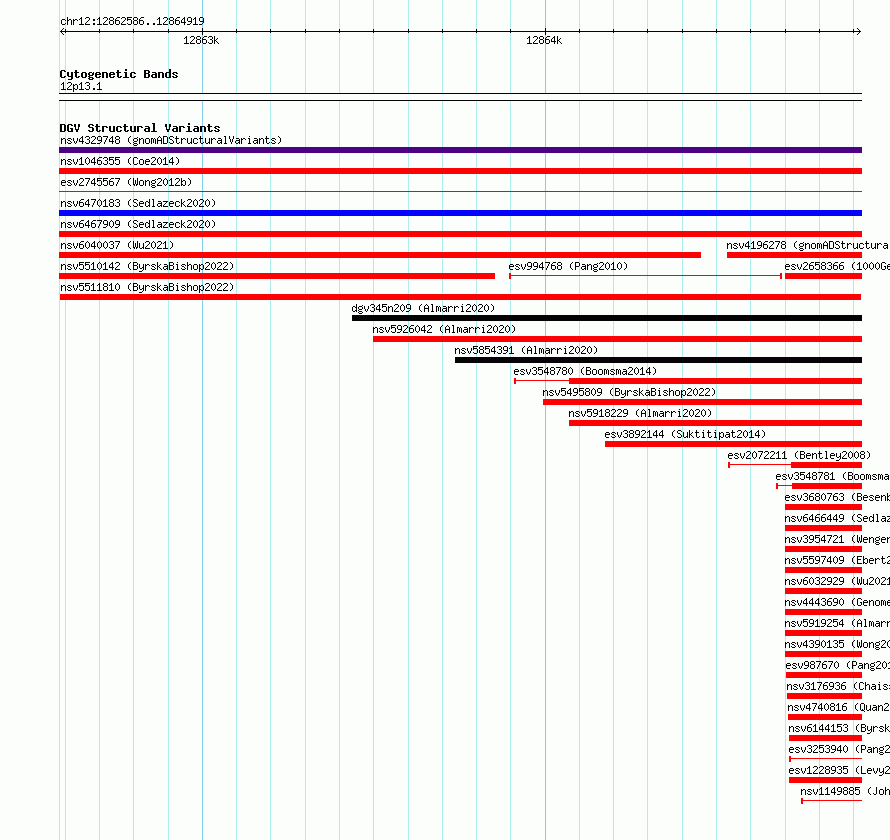
Task: Click the purple nsv4329748 variant bar
Action: [x=460, y=150]
